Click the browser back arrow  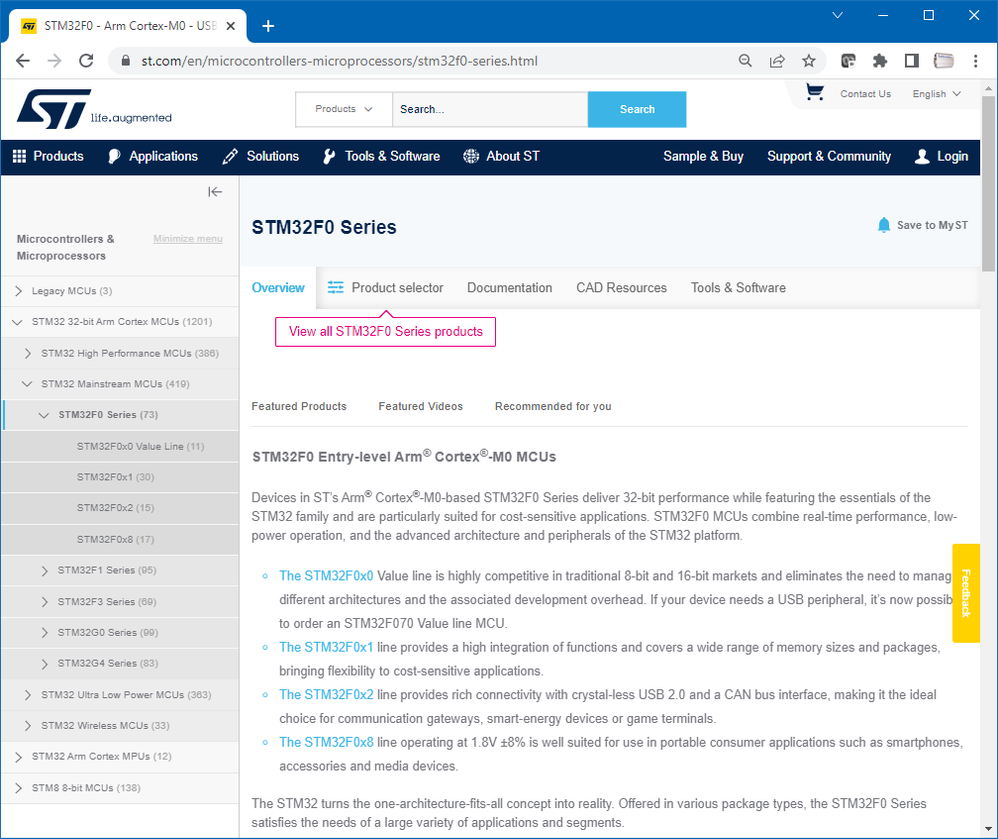23,61
